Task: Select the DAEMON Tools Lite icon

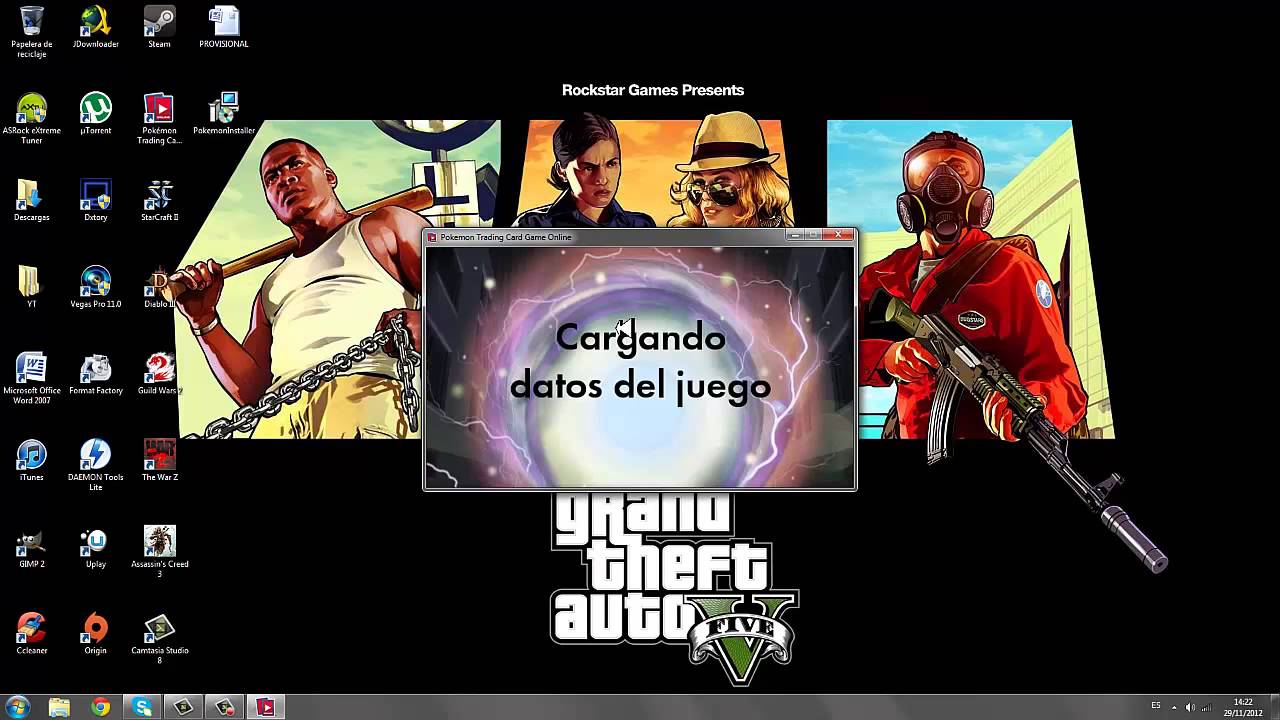Action: [x=96, y=465]
